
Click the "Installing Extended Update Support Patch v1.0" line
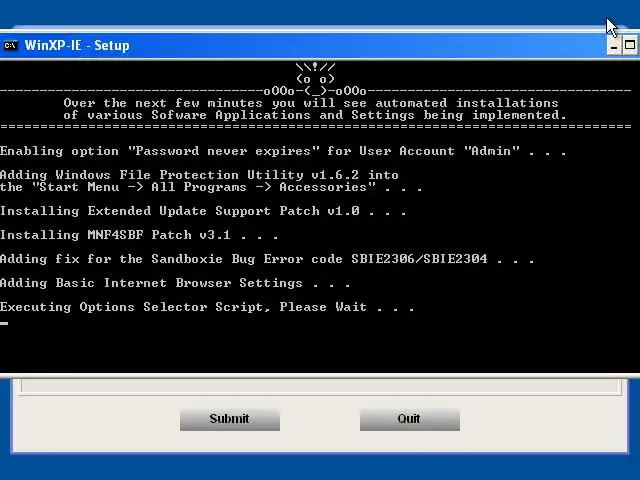(203, 211)
